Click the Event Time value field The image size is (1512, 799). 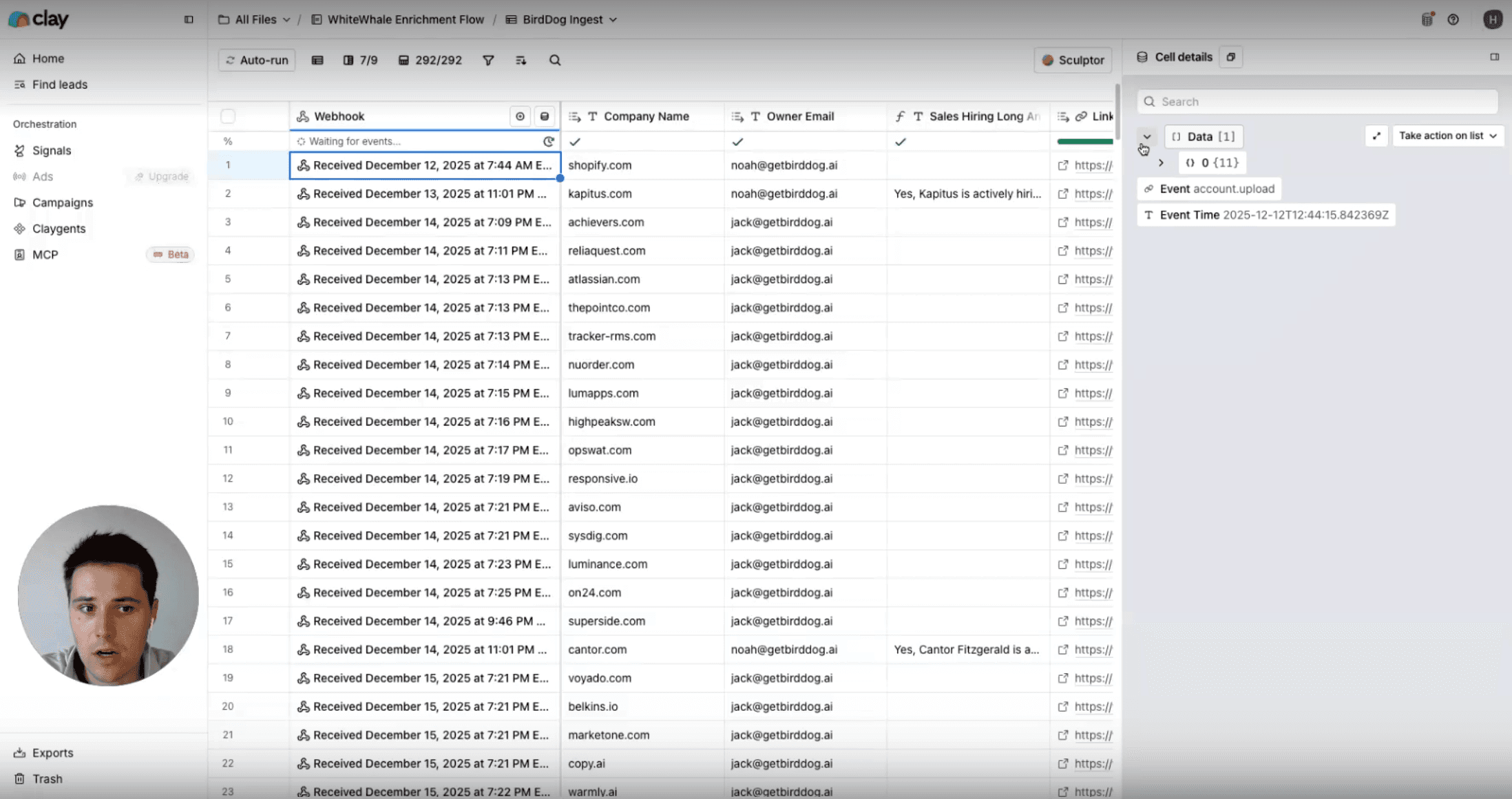[1266, 215]
